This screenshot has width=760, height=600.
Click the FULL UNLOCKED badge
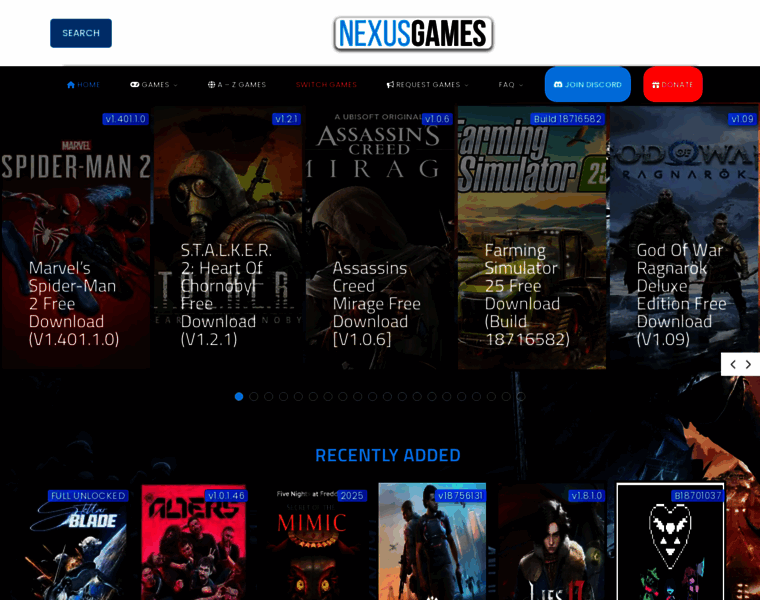[x=88, y=496]
